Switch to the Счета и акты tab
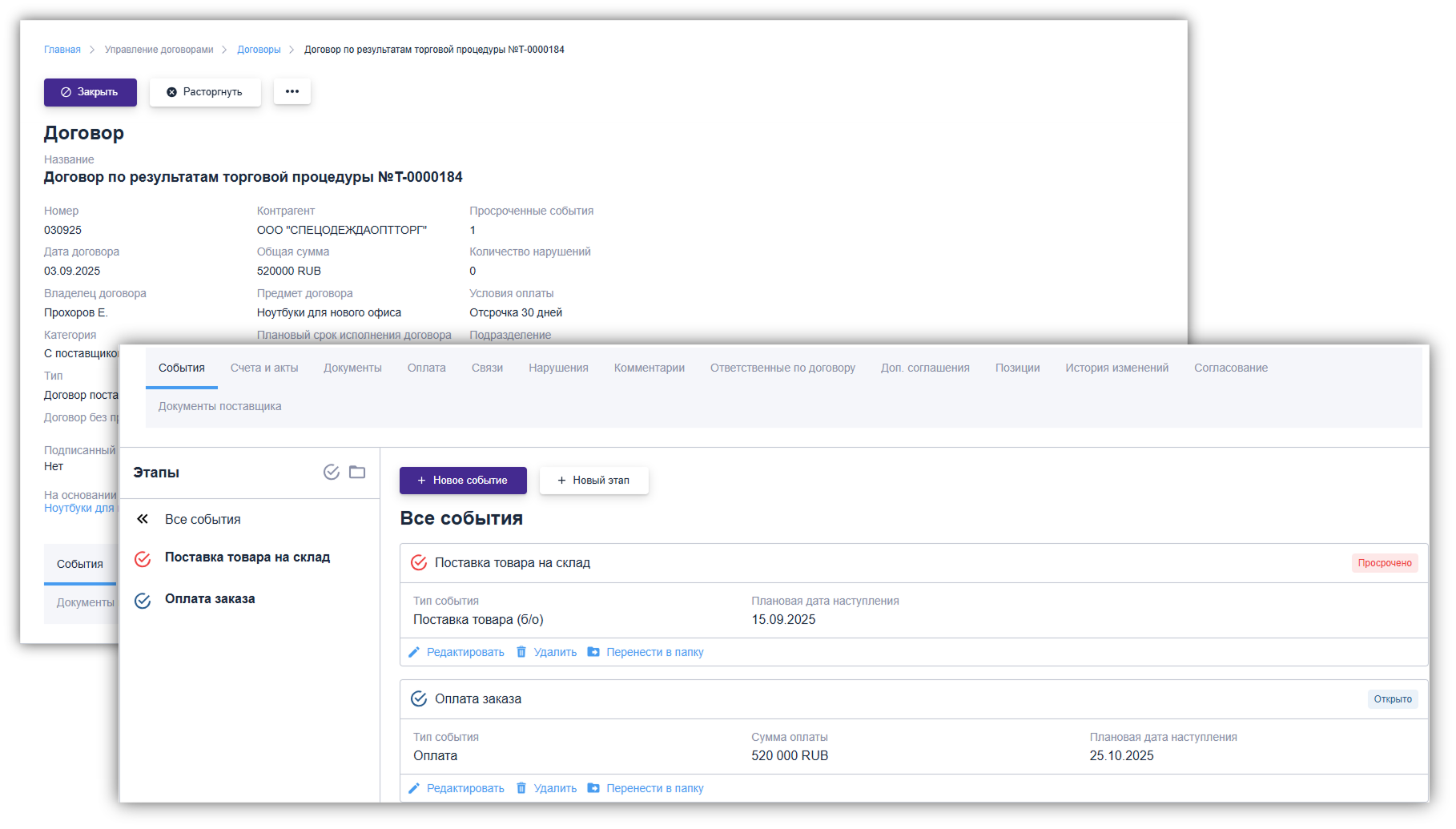Viewport: 1456px width, 829px height. point(264,368)
